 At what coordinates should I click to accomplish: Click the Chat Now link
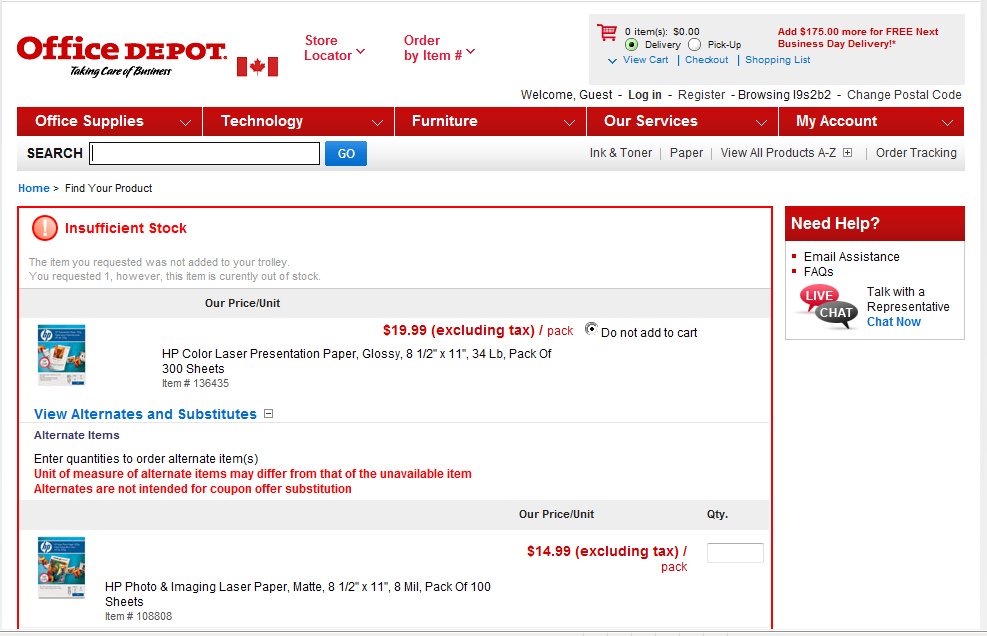893,322
